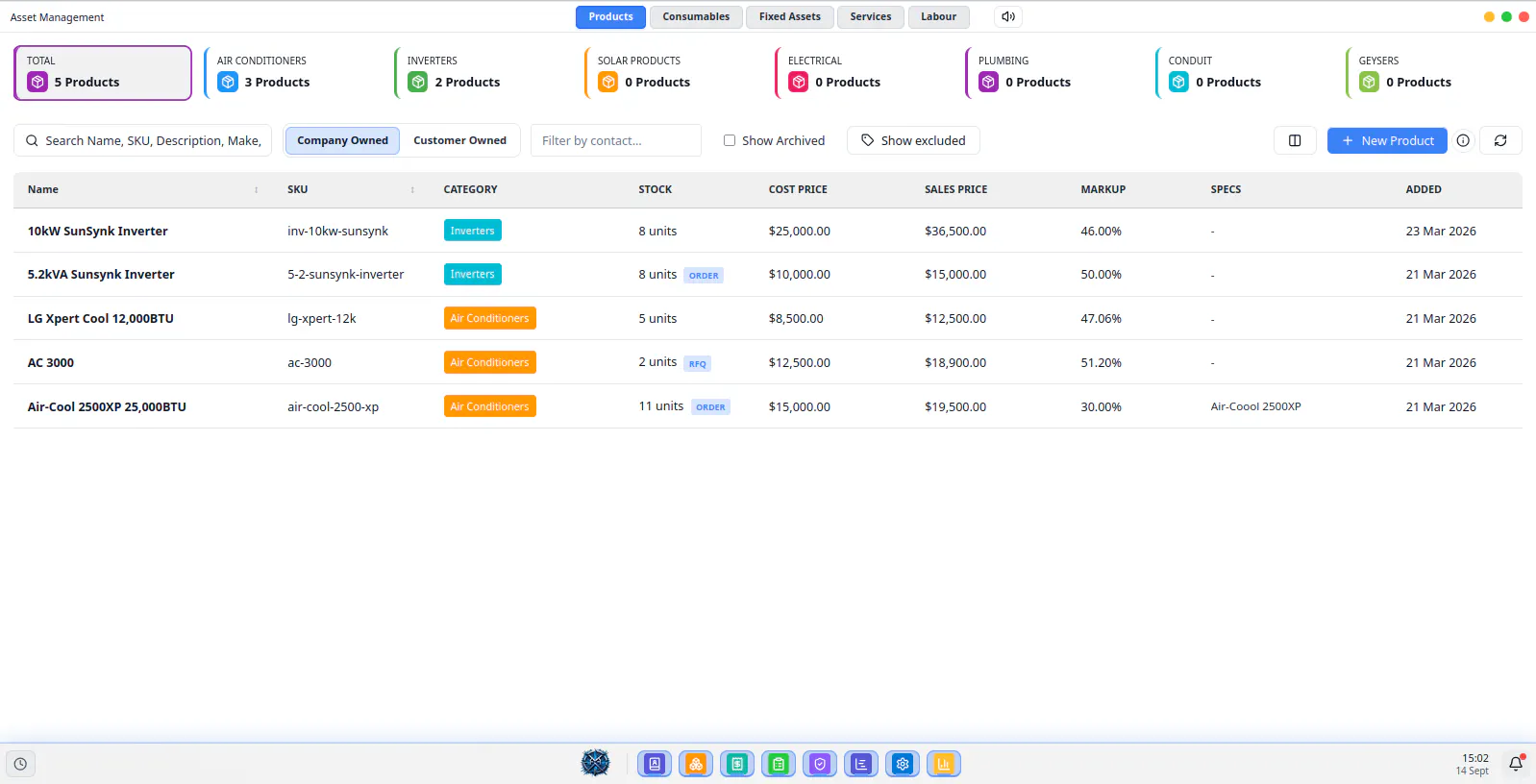Click the ORDER badge on 5.2kVA Sunsynk row

click(x=704, y=276)
